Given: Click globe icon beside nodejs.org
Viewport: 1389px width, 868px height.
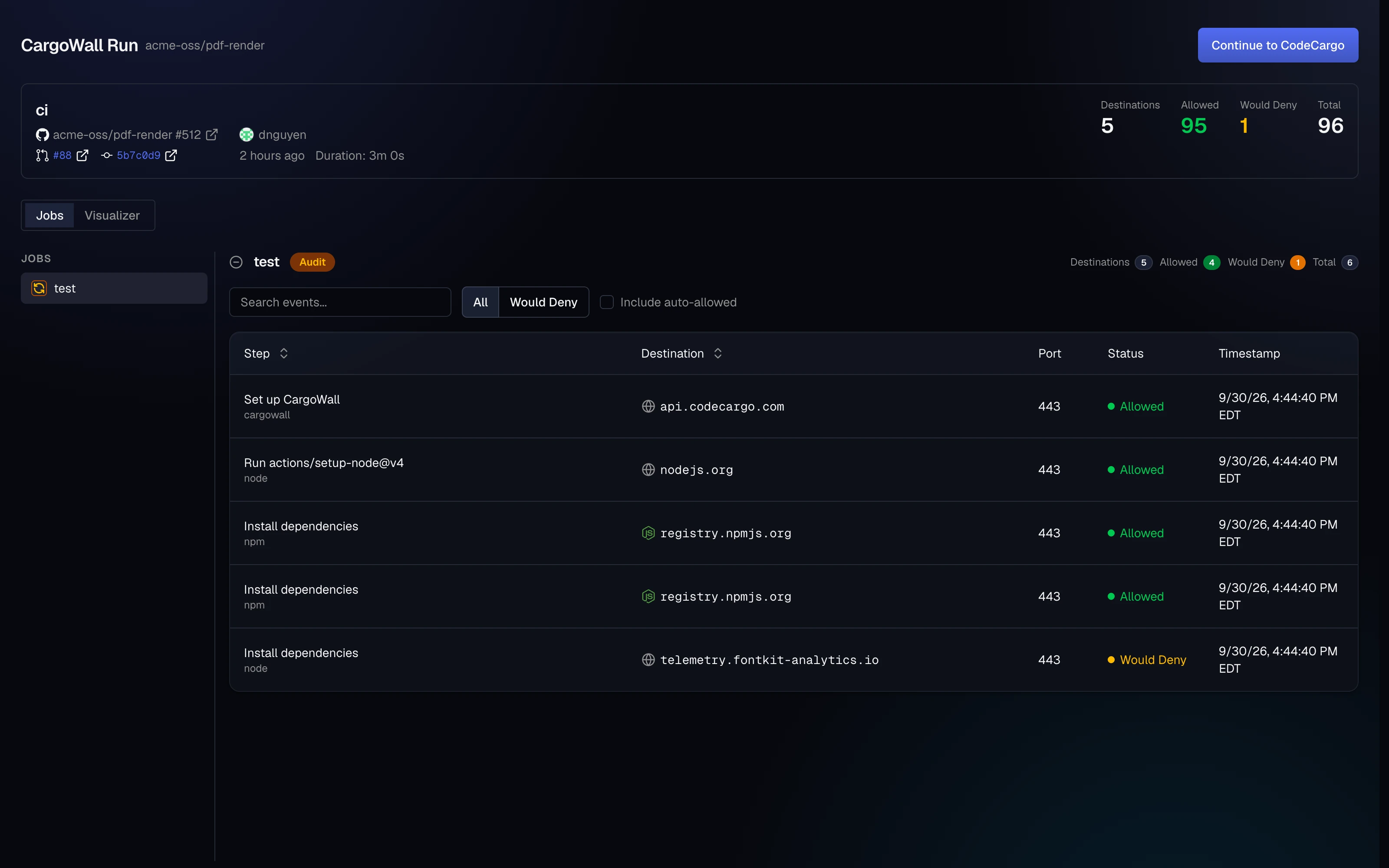Looking at the screenshot, I should [x=648, y=470].
